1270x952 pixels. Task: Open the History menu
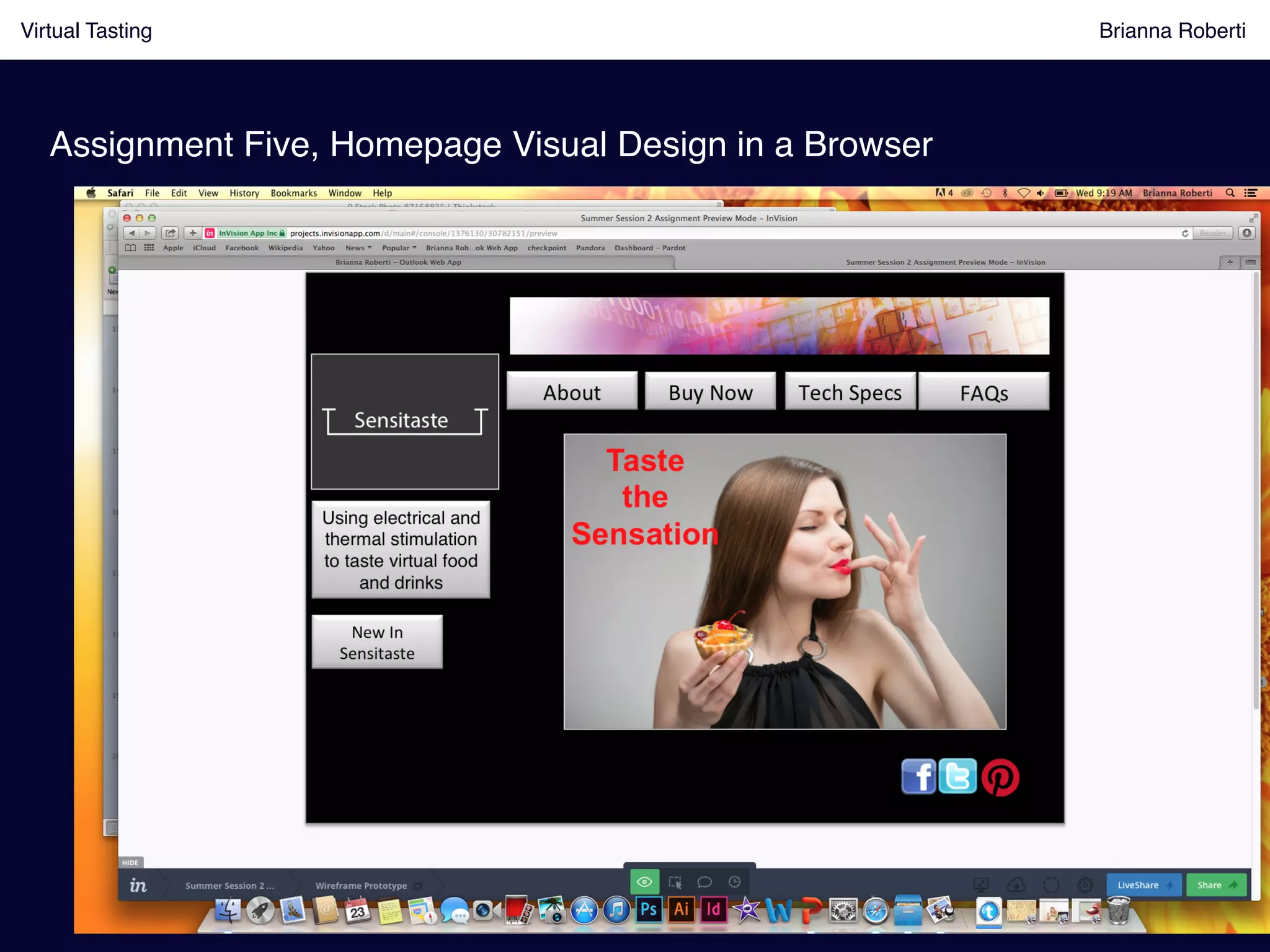coord(244,193)
